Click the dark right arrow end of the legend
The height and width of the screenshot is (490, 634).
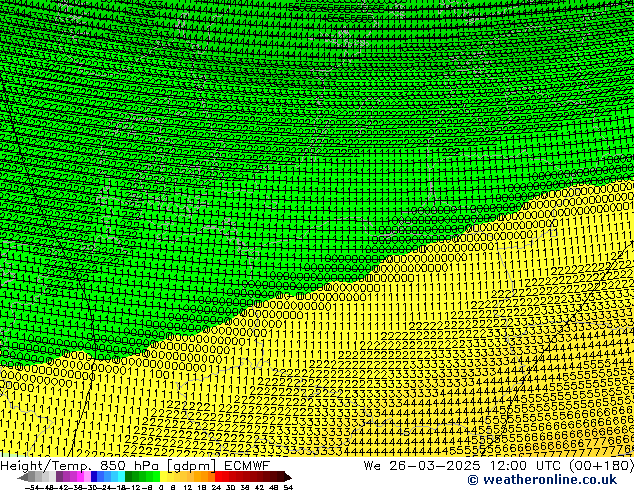click(288, 477)
